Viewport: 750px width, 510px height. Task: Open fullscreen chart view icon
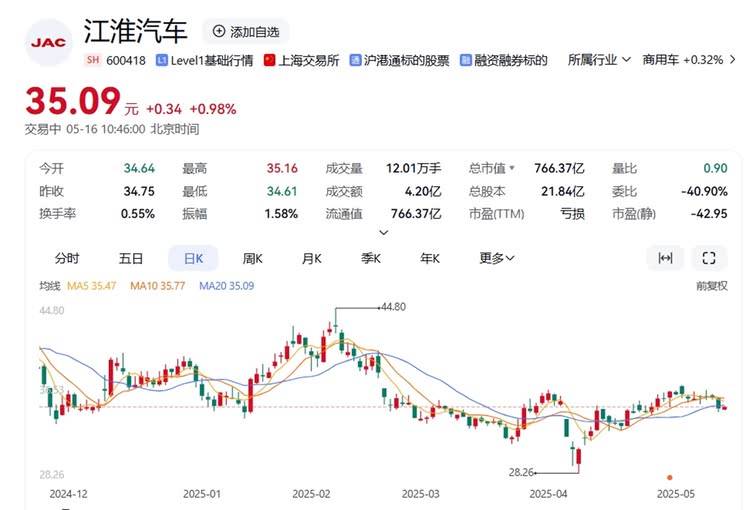tap(709, 258)
